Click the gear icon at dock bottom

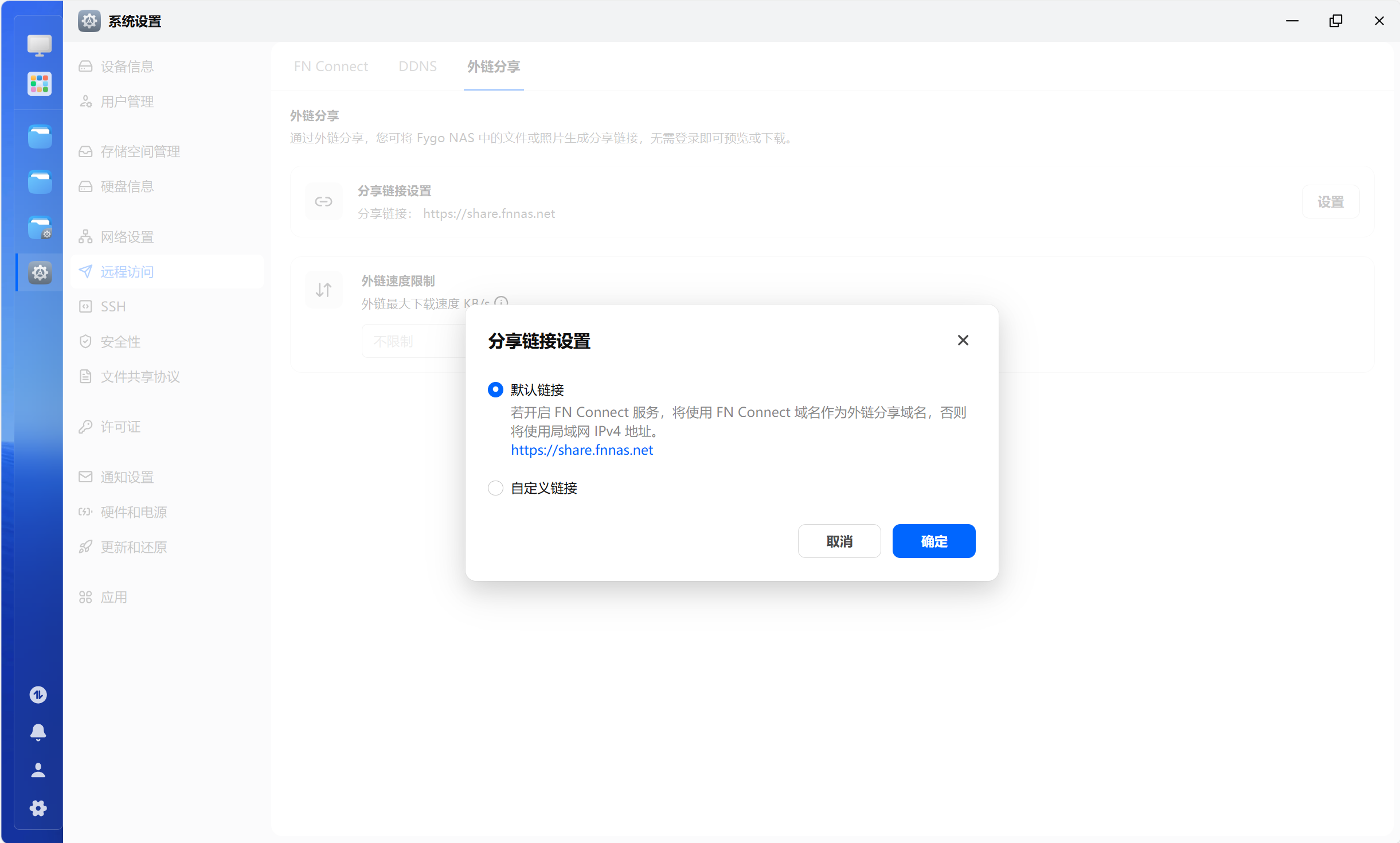click(x=38, y=809)
